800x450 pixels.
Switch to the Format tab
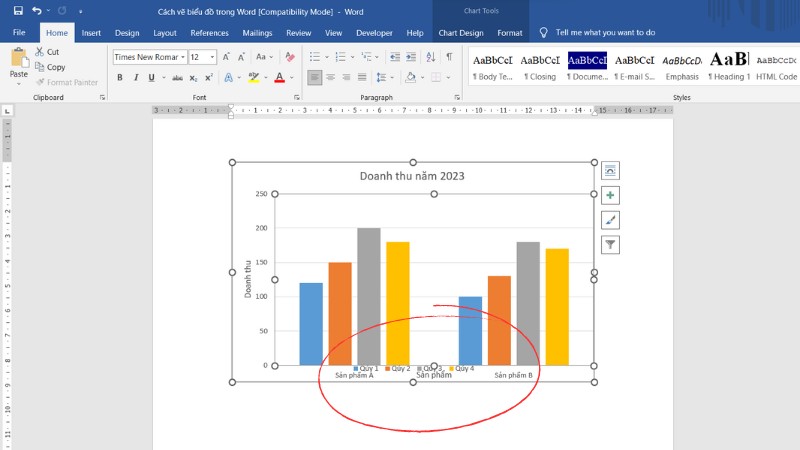click(510, 33)
